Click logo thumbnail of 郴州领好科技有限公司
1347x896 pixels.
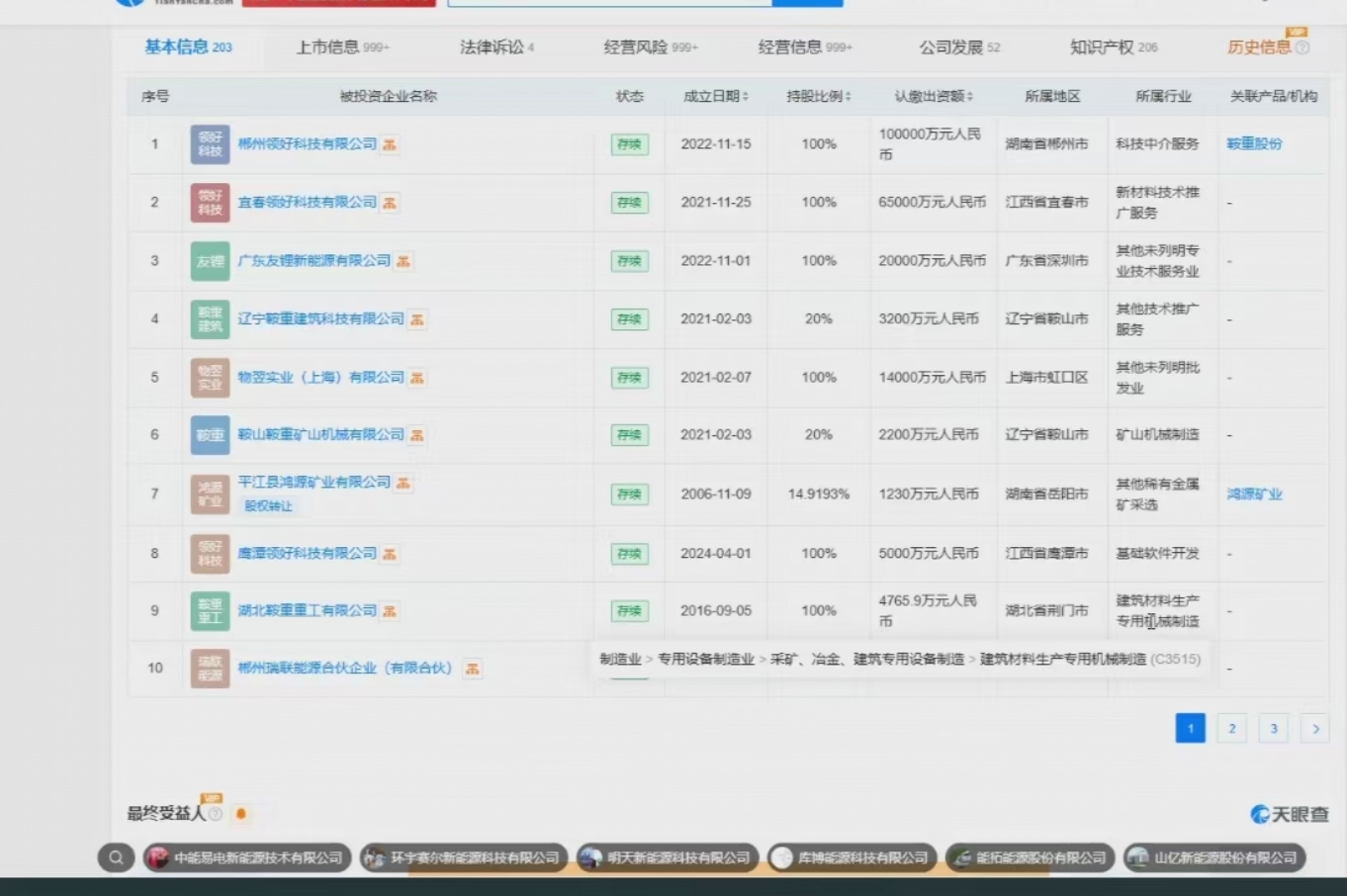tap(210, 144)
